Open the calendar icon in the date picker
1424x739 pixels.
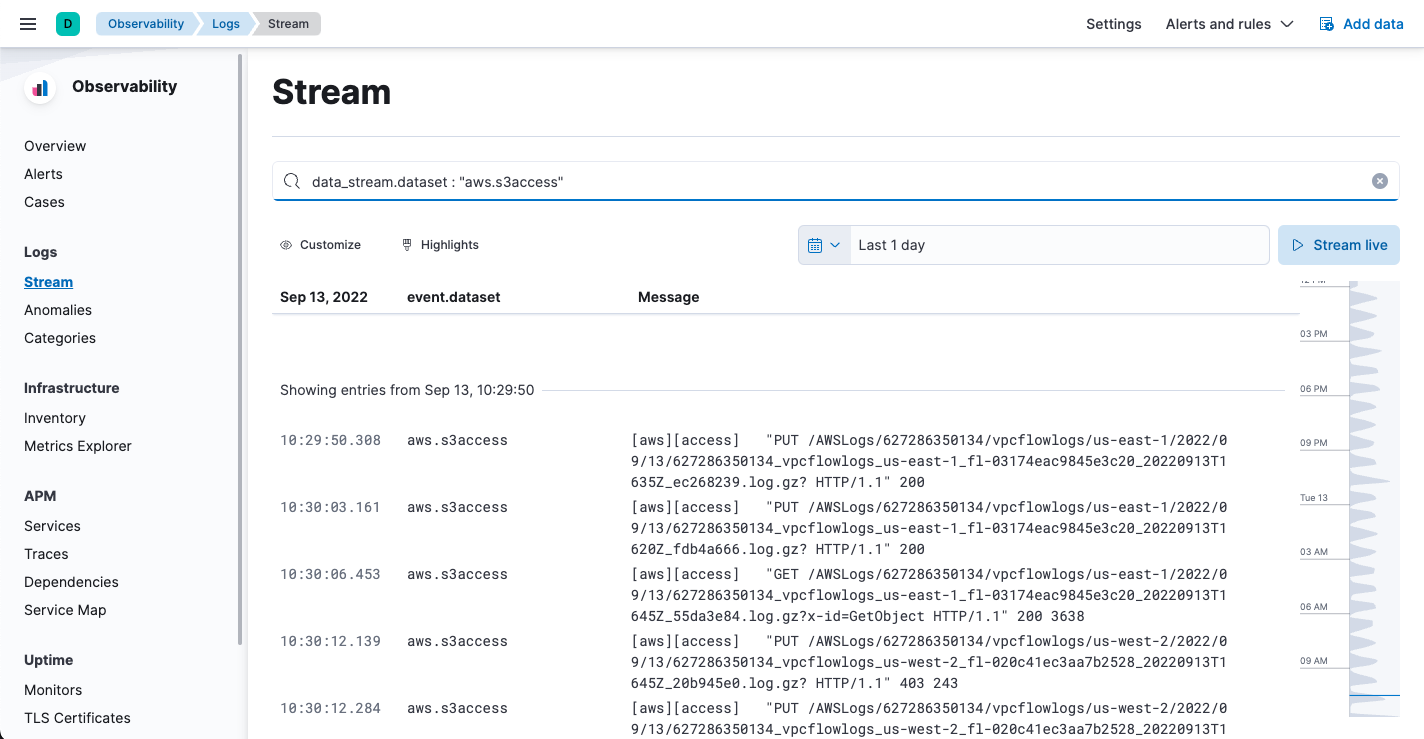(x=815, y=244)
